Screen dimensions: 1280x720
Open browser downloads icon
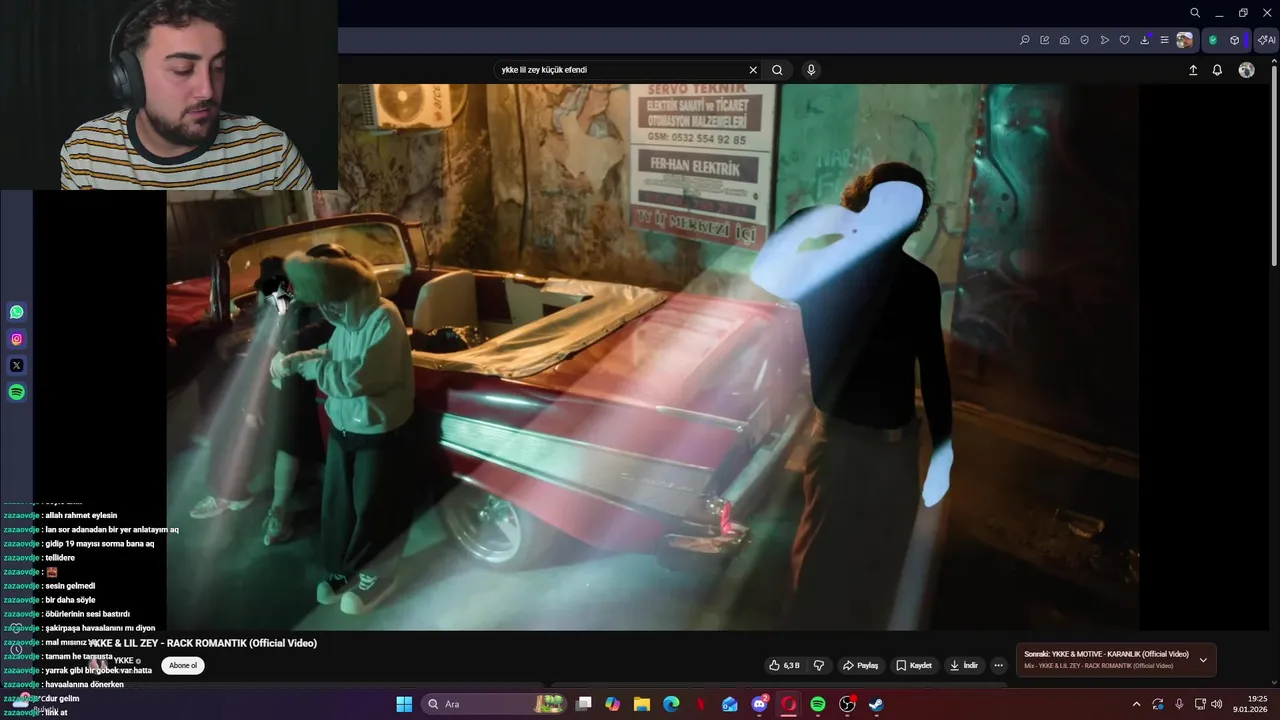1145,40
